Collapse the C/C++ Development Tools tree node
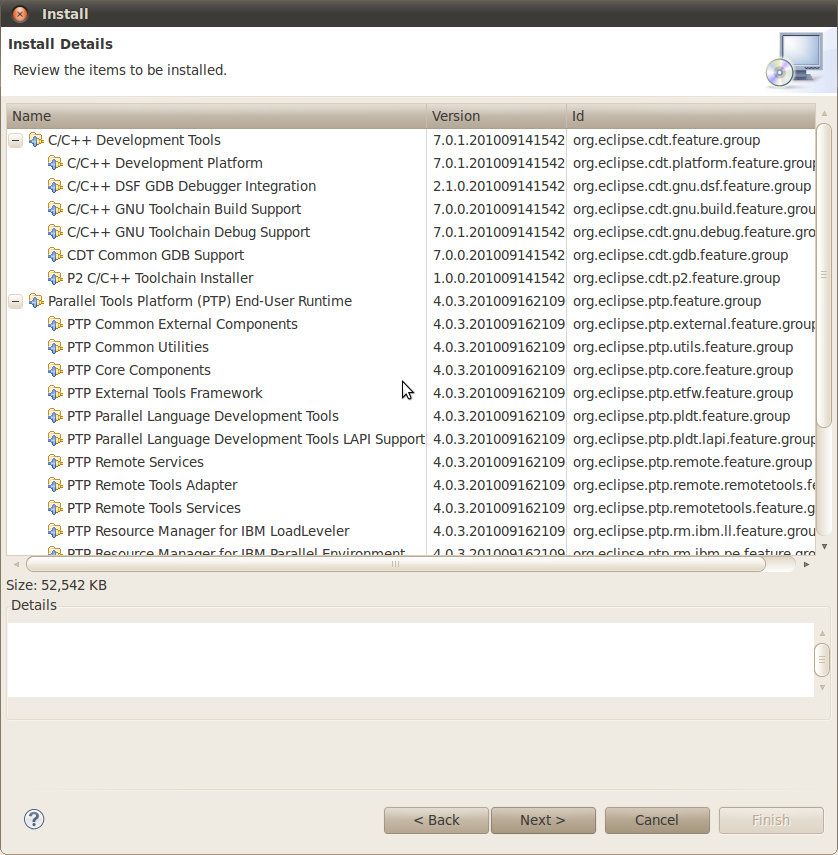 16,141
